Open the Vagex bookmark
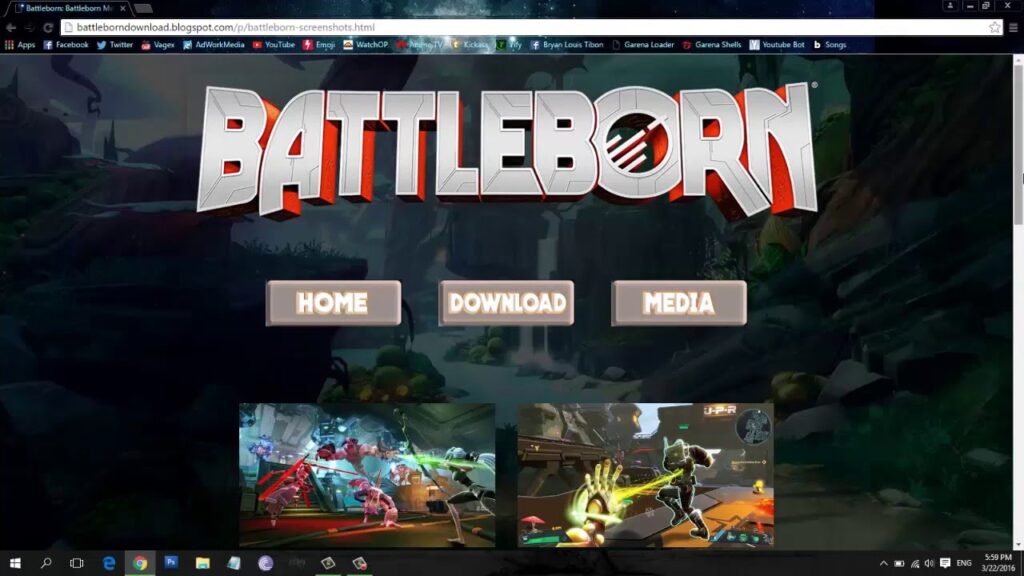Screen dimensions: 1024x576 click(x=158, y=45)
